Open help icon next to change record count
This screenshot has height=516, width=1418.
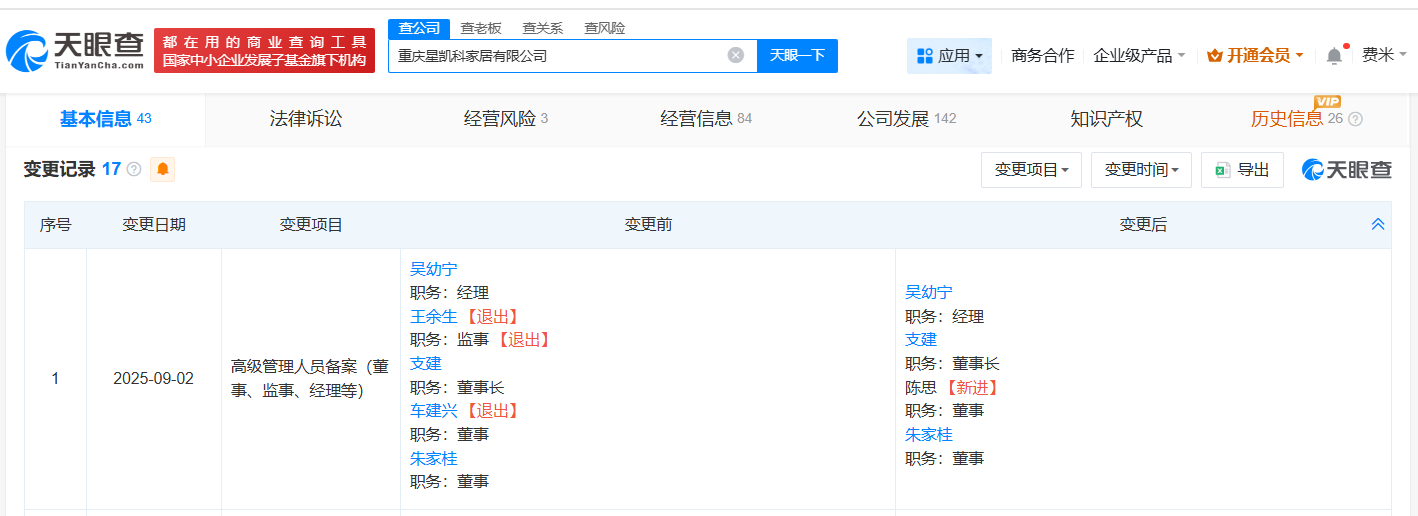point(134,170)
